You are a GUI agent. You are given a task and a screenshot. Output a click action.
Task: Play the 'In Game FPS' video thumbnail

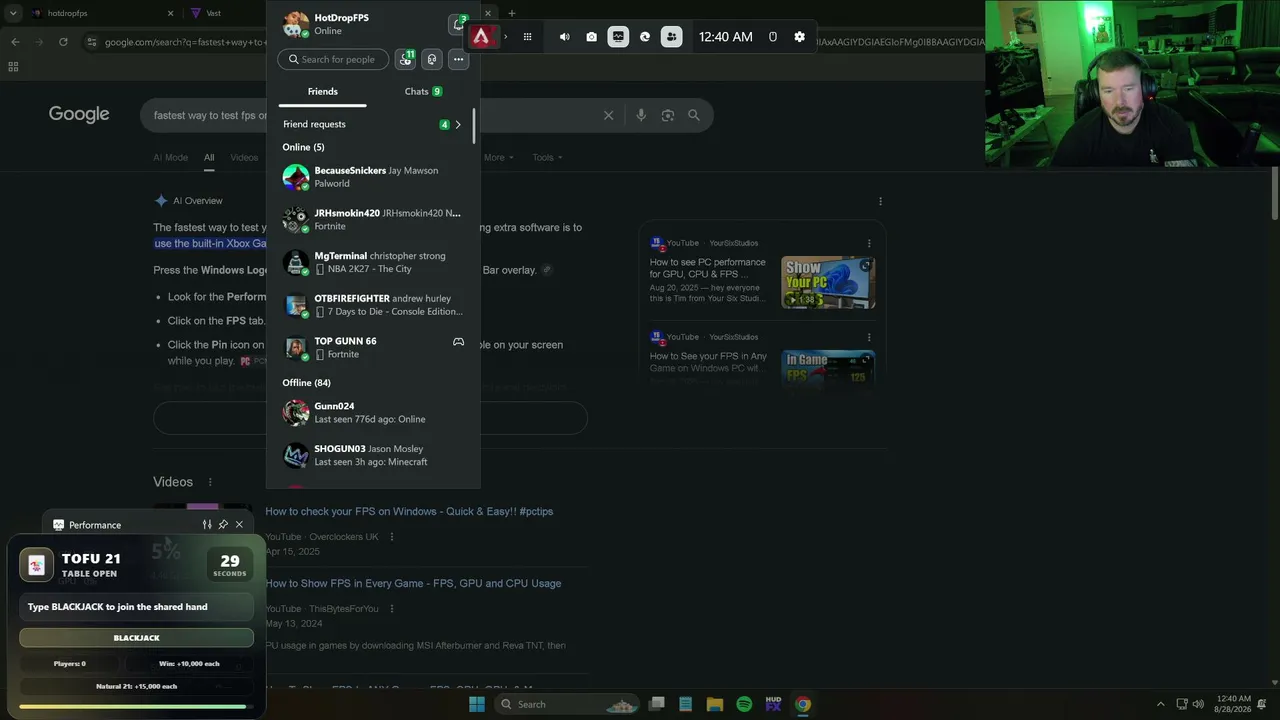click(828, 368)
